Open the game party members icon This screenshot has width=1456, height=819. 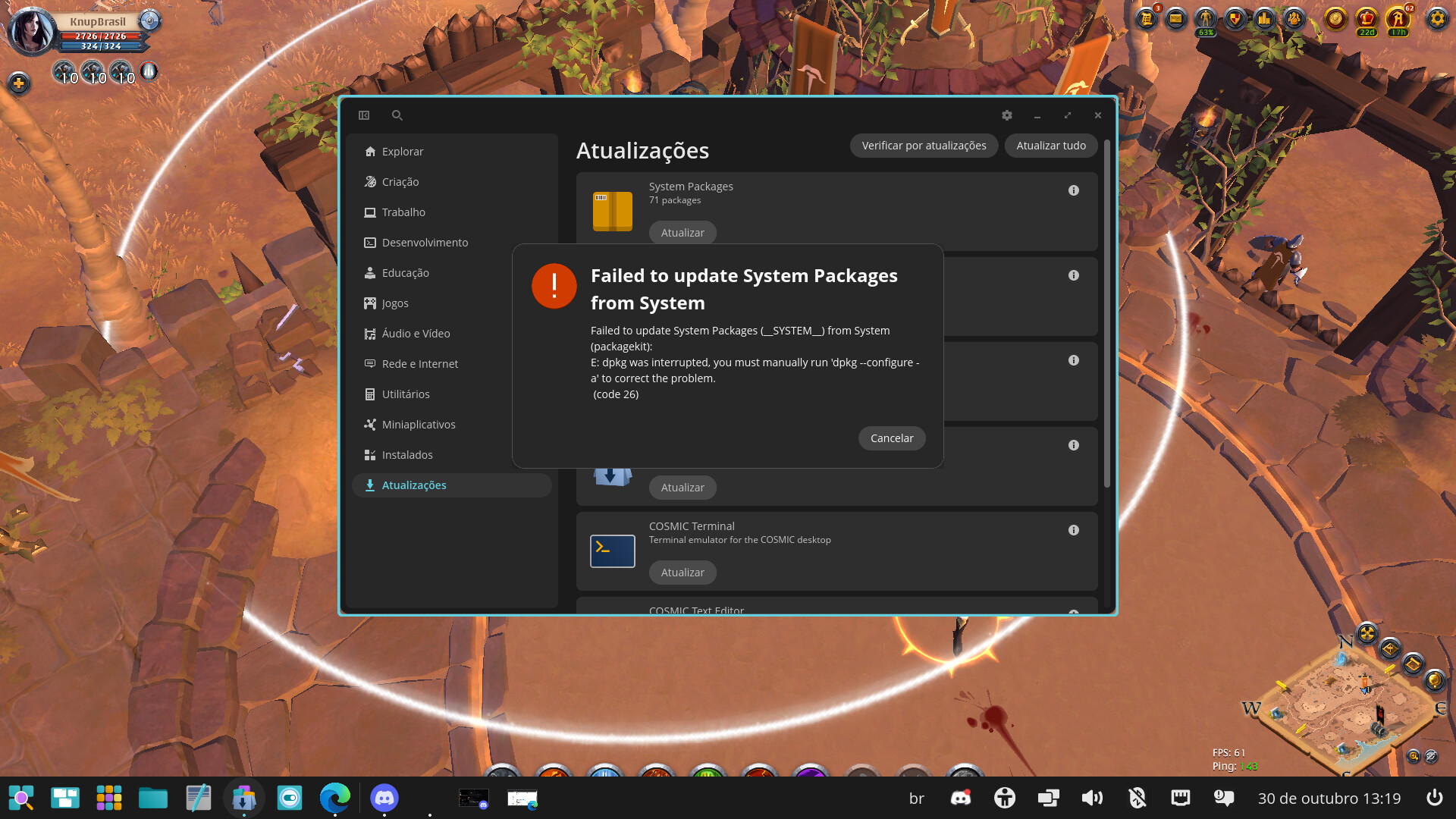(x=1294, y=18)
